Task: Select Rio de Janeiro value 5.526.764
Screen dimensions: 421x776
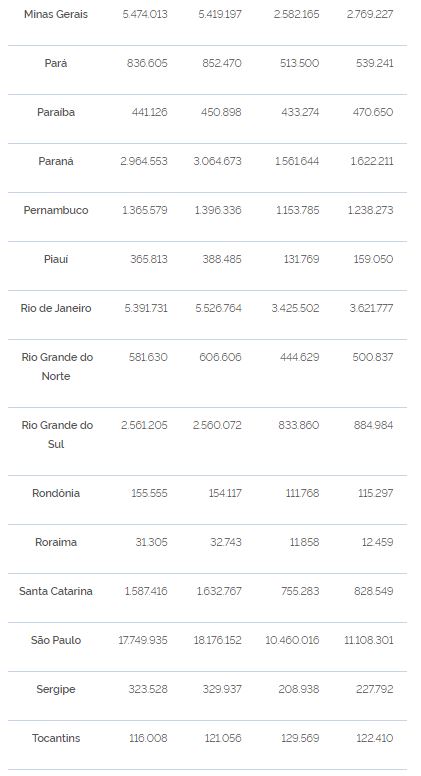Action: click(219, 308)
